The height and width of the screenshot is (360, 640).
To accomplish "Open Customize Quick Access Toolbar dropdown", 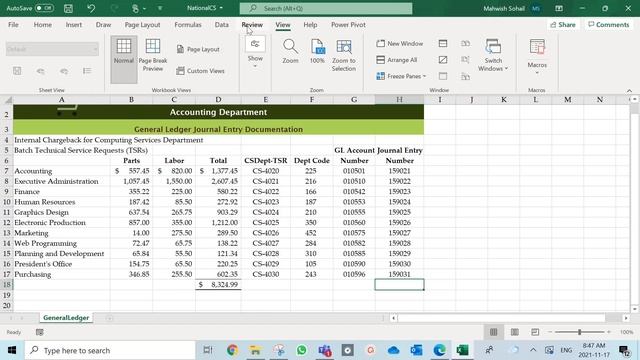I will click(160, 8).
